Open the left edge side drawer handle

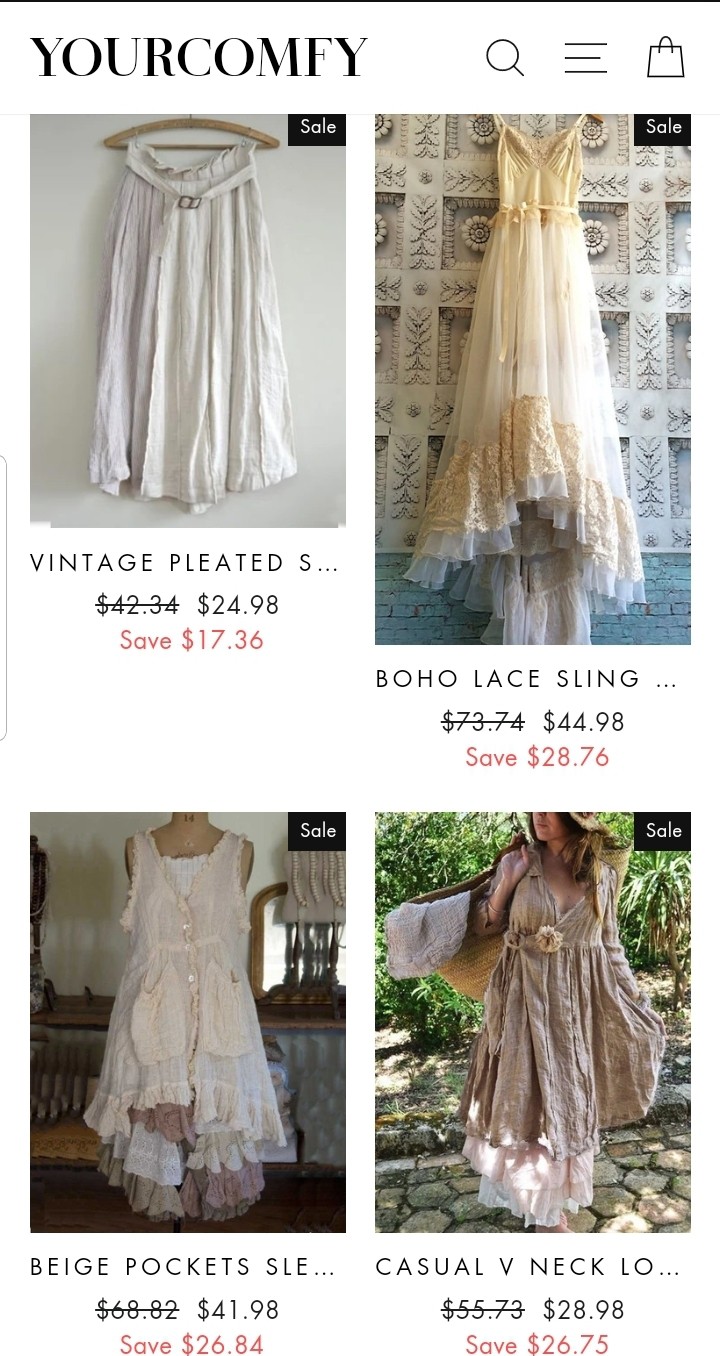point(3,598)
